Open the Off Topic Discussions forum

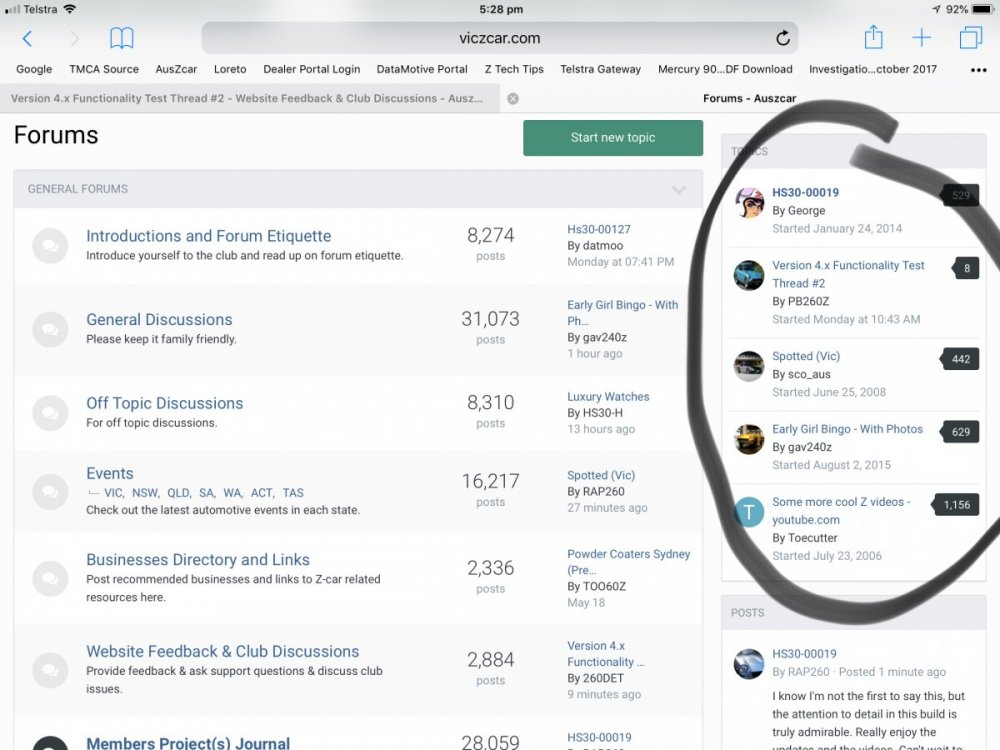pyautogui.click(x=164, y=403)
